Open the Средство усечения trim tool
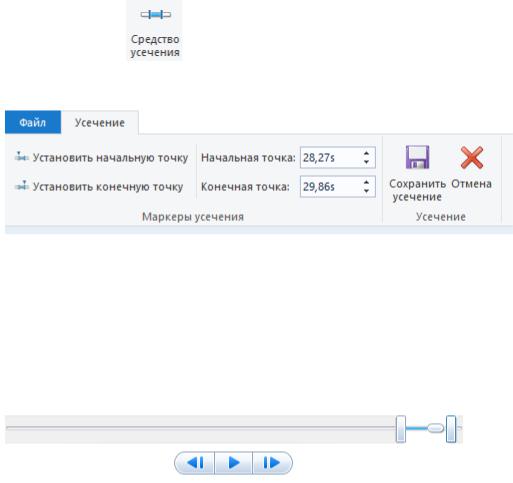The width and height of the screenshot is (513, 483). 155,31
